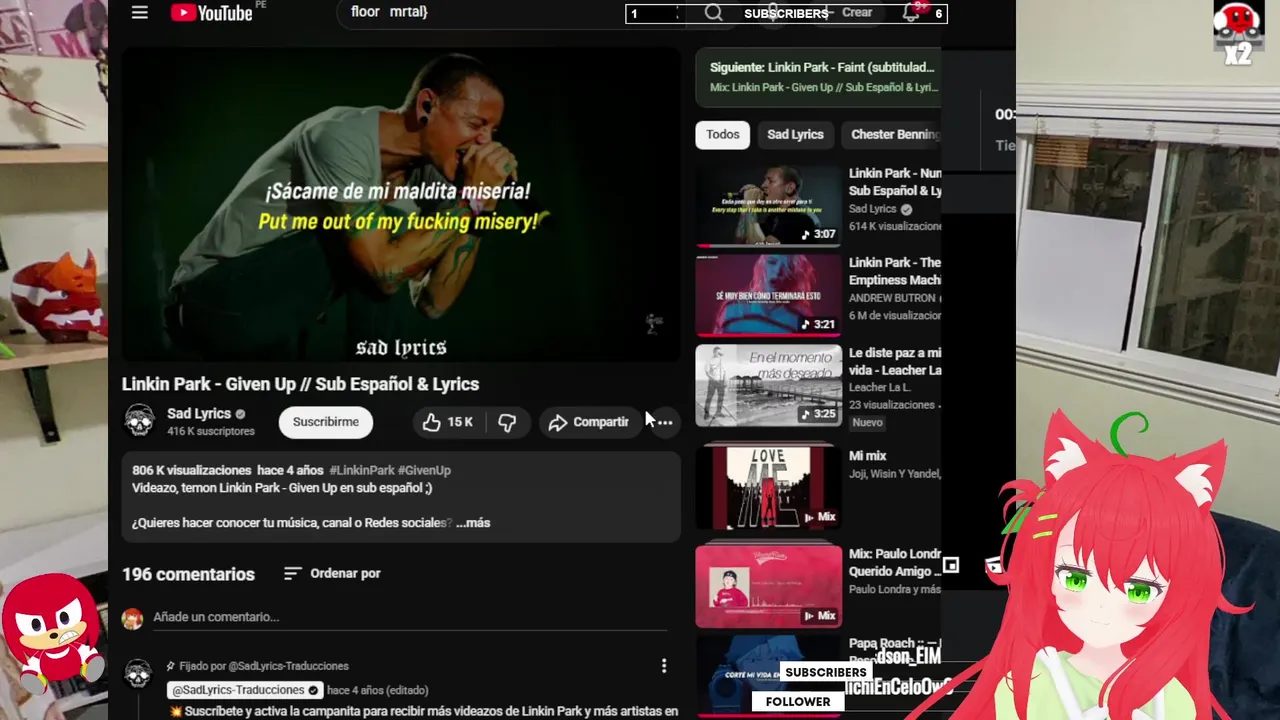Open Linkin Park Numb video thumbnail

coord(769,205)
